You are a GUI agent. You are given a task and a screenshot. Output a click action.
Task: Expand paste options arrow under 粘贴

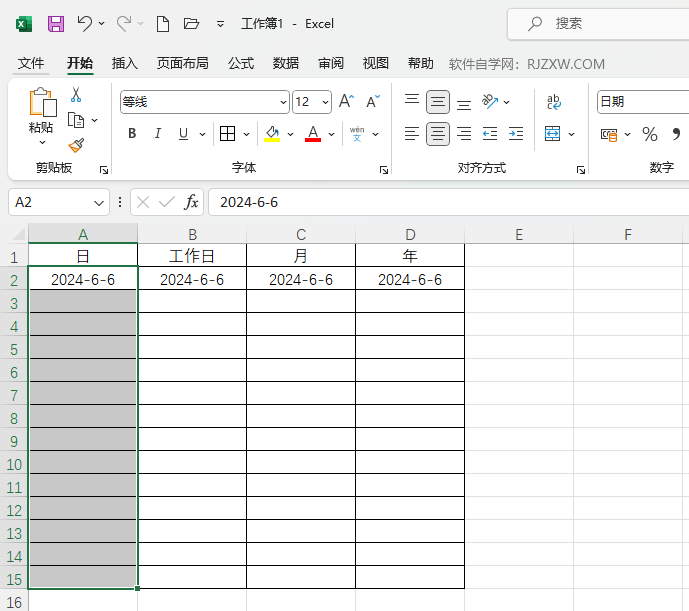[42, 142]
